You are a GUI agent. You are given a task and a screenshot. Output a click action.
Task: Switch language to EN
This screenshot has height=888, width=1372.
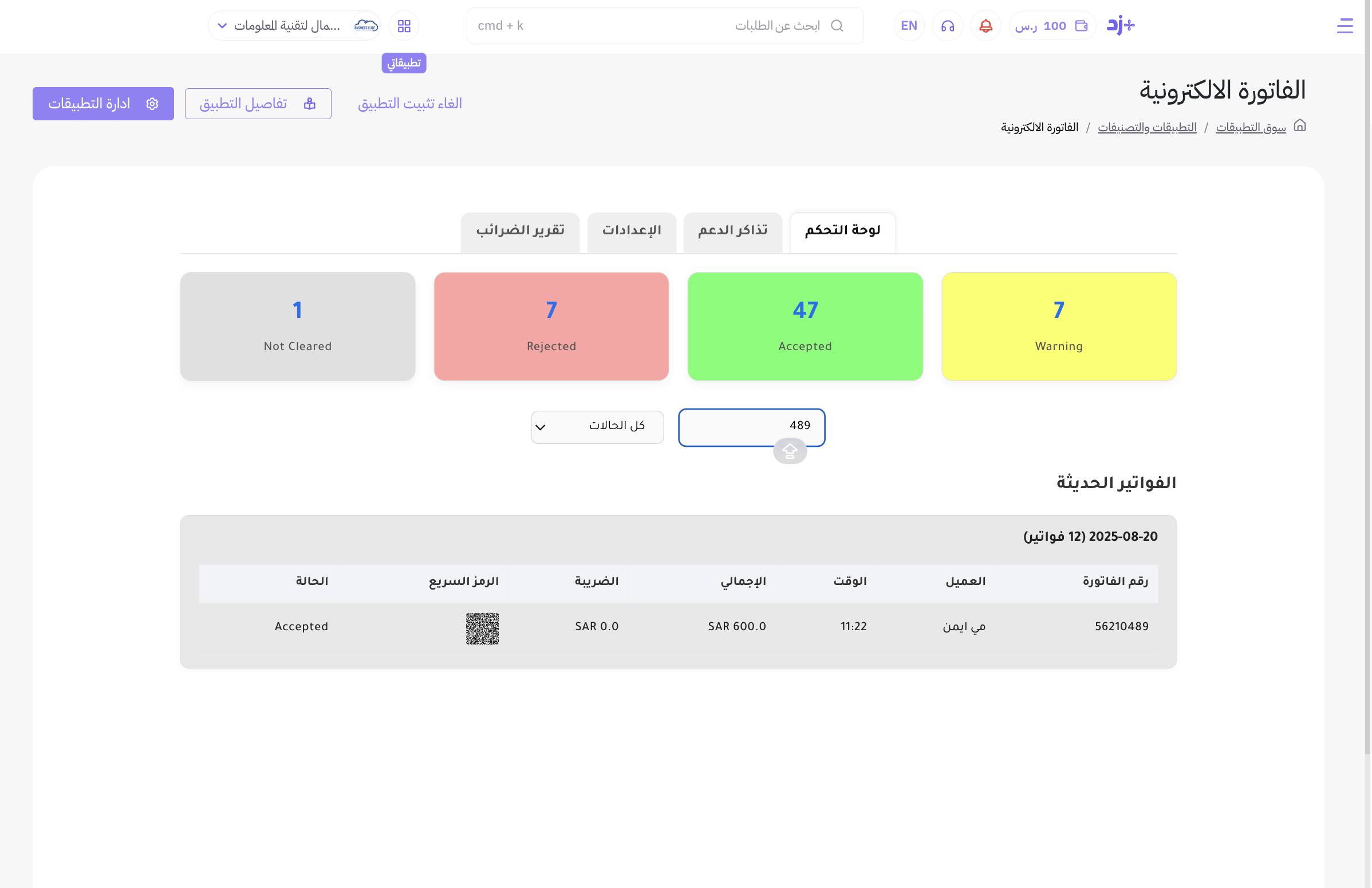click(909, 25)
